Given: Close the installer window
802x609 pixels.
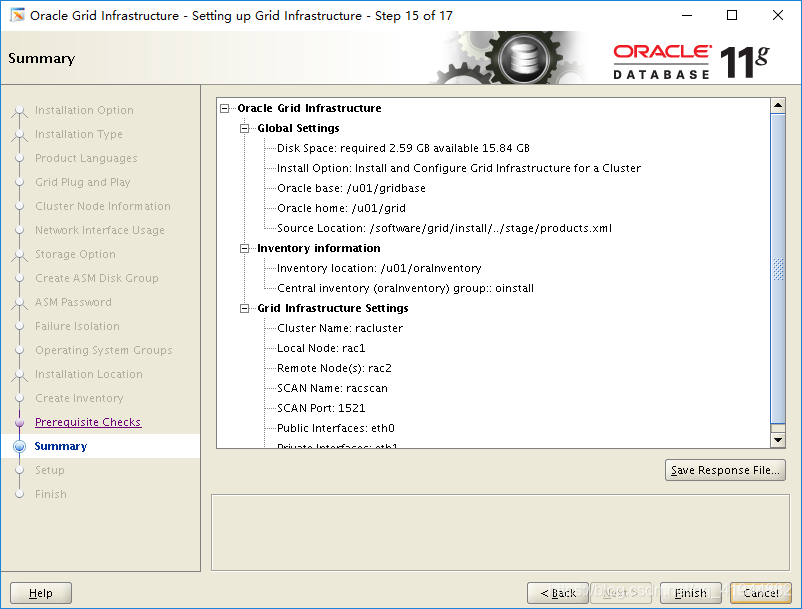Looking at the screenshot, I should [x=777, y=15].
